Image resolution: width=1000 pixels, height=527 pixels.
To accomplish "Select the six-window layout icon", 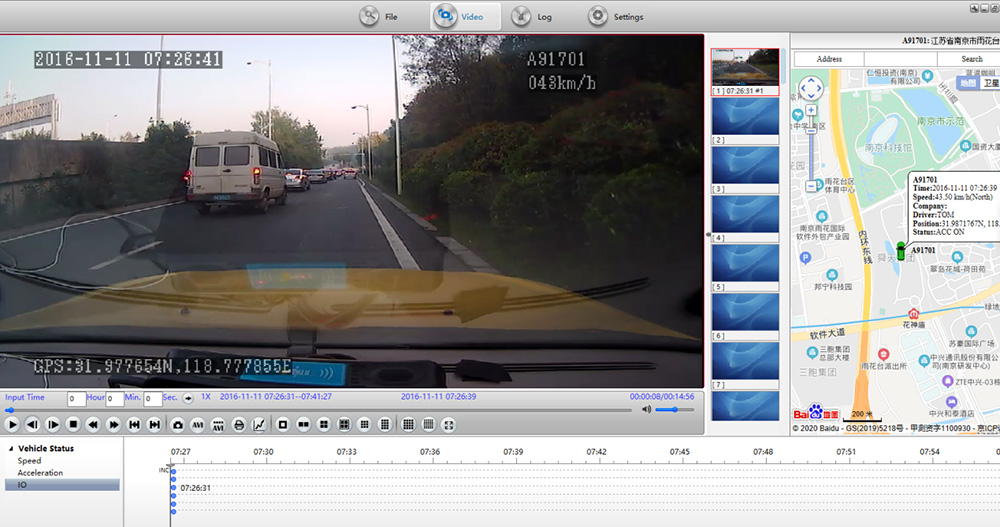I will pyautogui.click(x=344, y=424).
